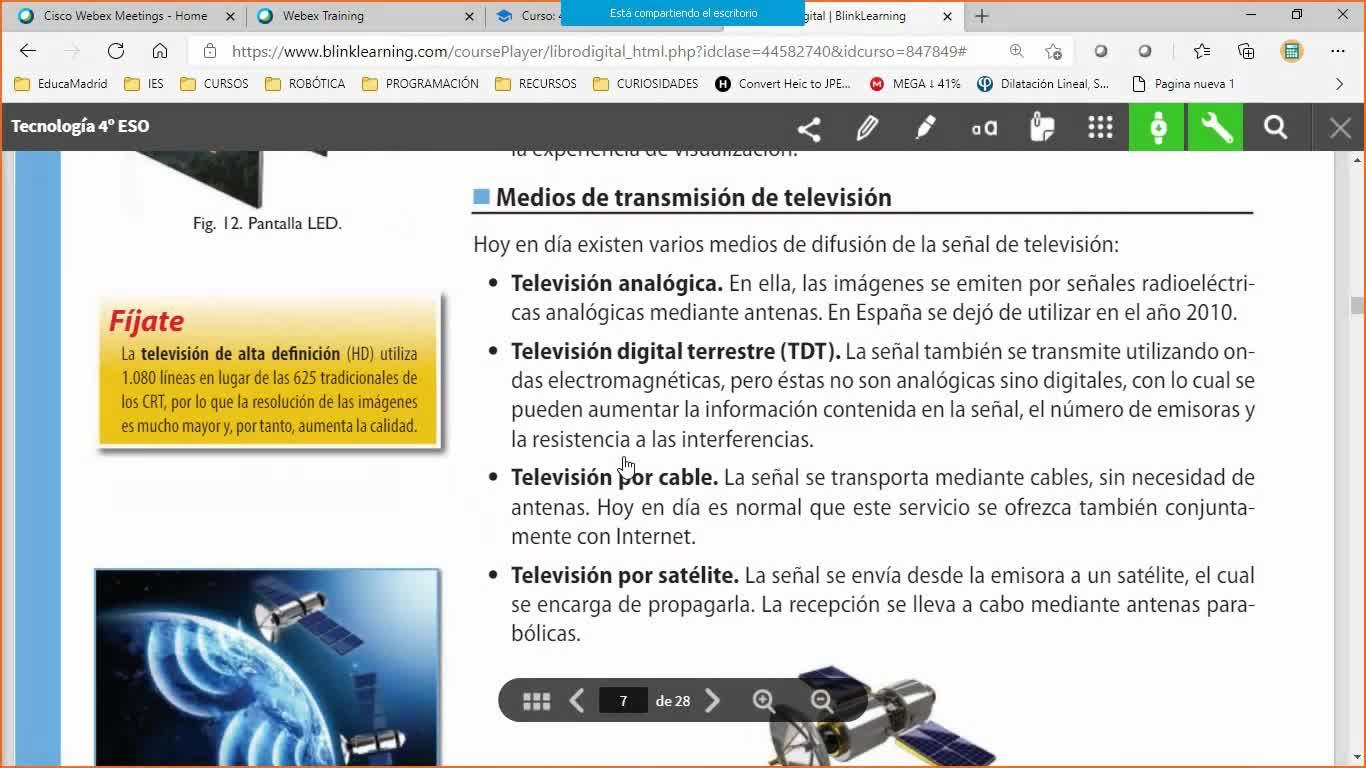Open page thumbnails grid in bottom pager
Screen dimensions: 1366x768
(537, 701)
